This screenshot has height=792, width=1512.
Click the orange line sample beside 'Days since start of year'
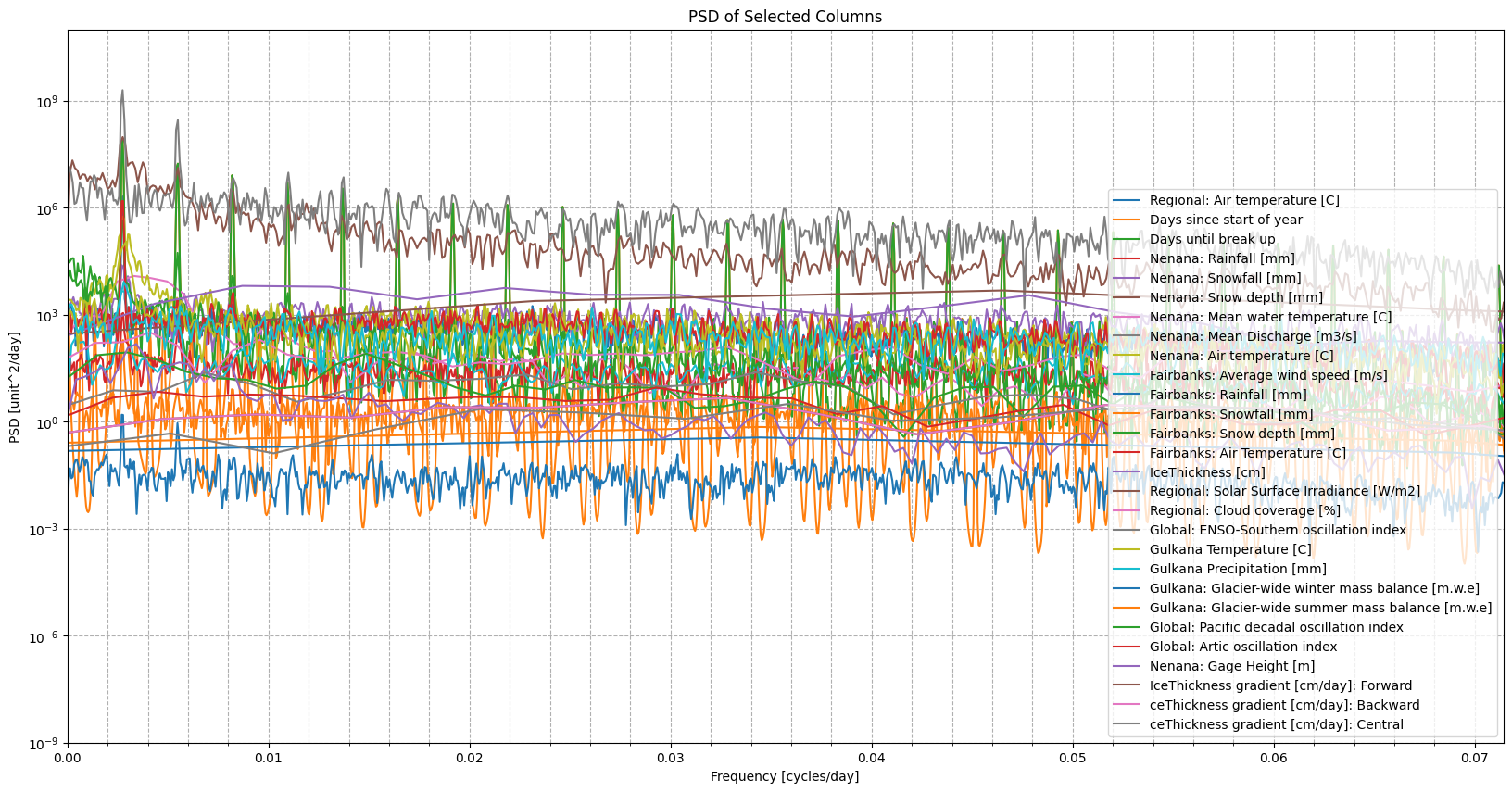(1128, 220)
